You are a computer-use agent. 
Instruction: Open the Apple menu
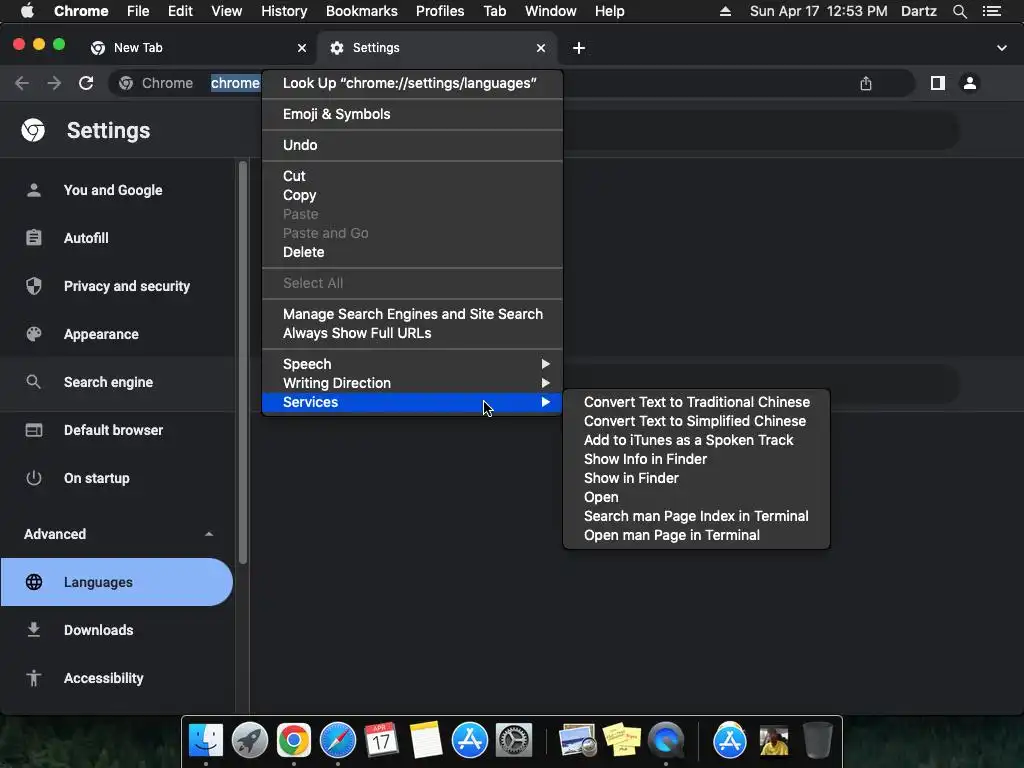pyautogui.click(x=27, y=11)
